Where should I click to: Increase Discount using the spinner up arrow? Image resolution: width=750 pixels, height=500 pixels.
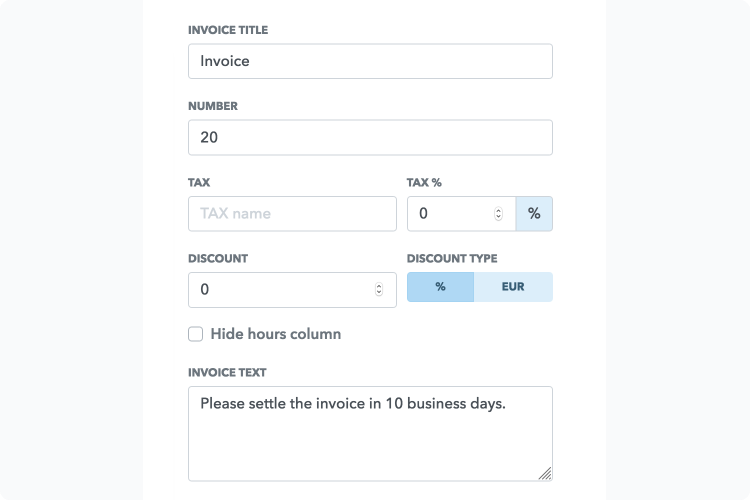coord(379,286)
